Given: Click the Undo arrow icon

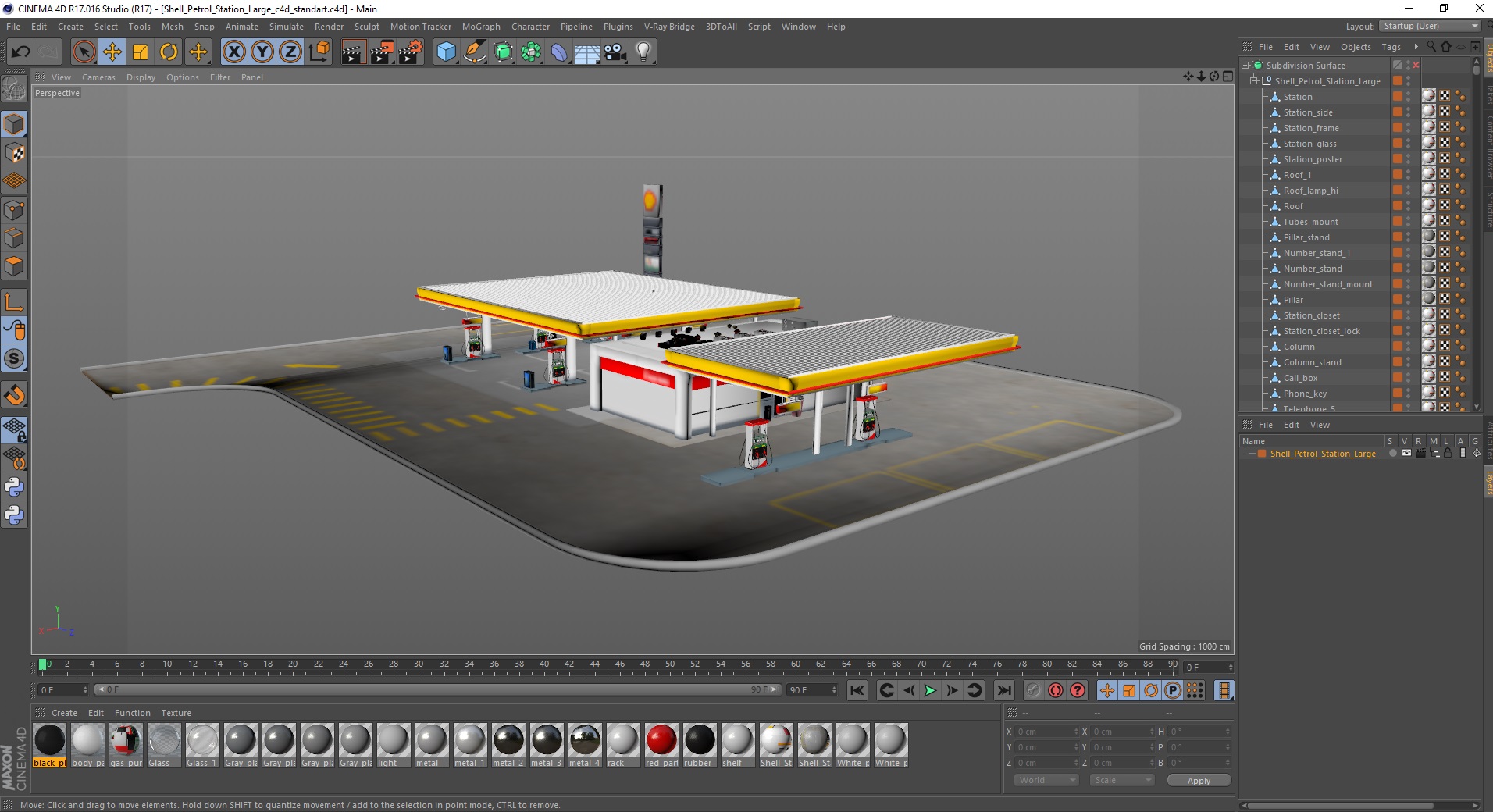Looking at the screenshot, I should point(21,52).
